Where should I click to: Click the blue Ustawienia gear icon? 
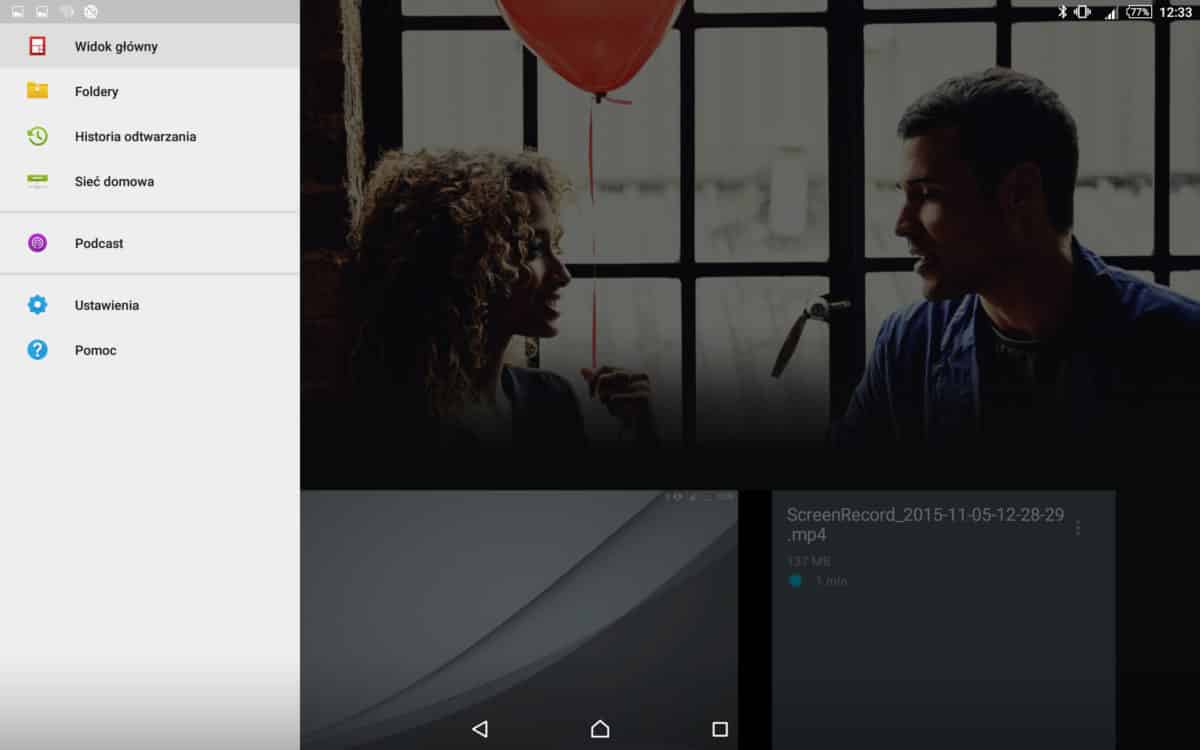tap(37, 305)
